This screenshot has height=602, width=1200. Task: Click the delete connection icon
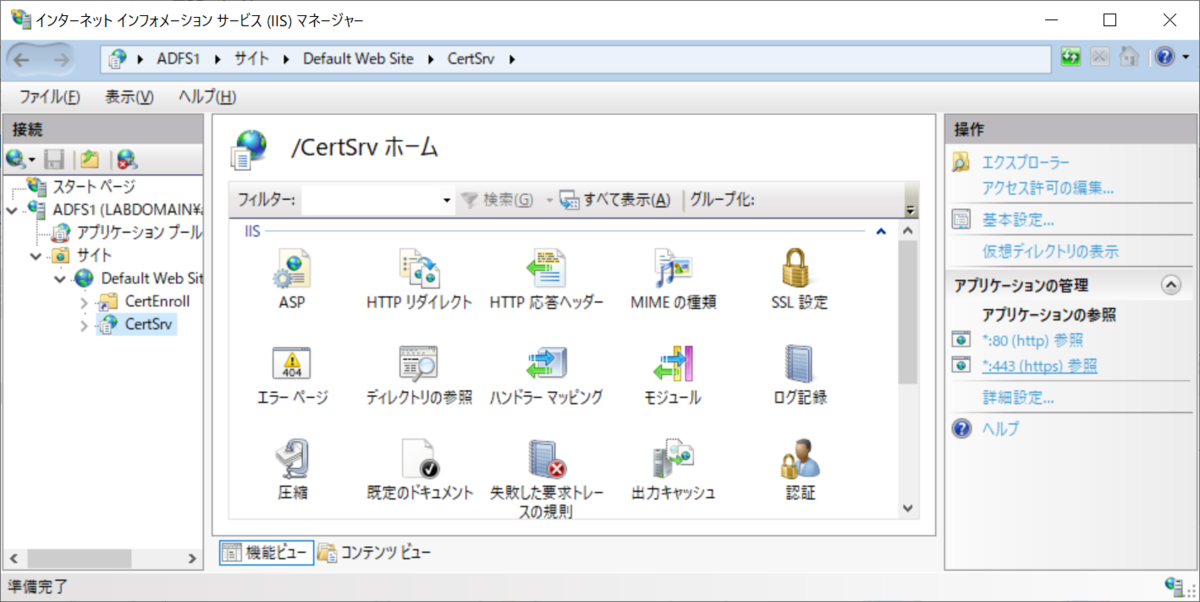click(x=126, y=159)
